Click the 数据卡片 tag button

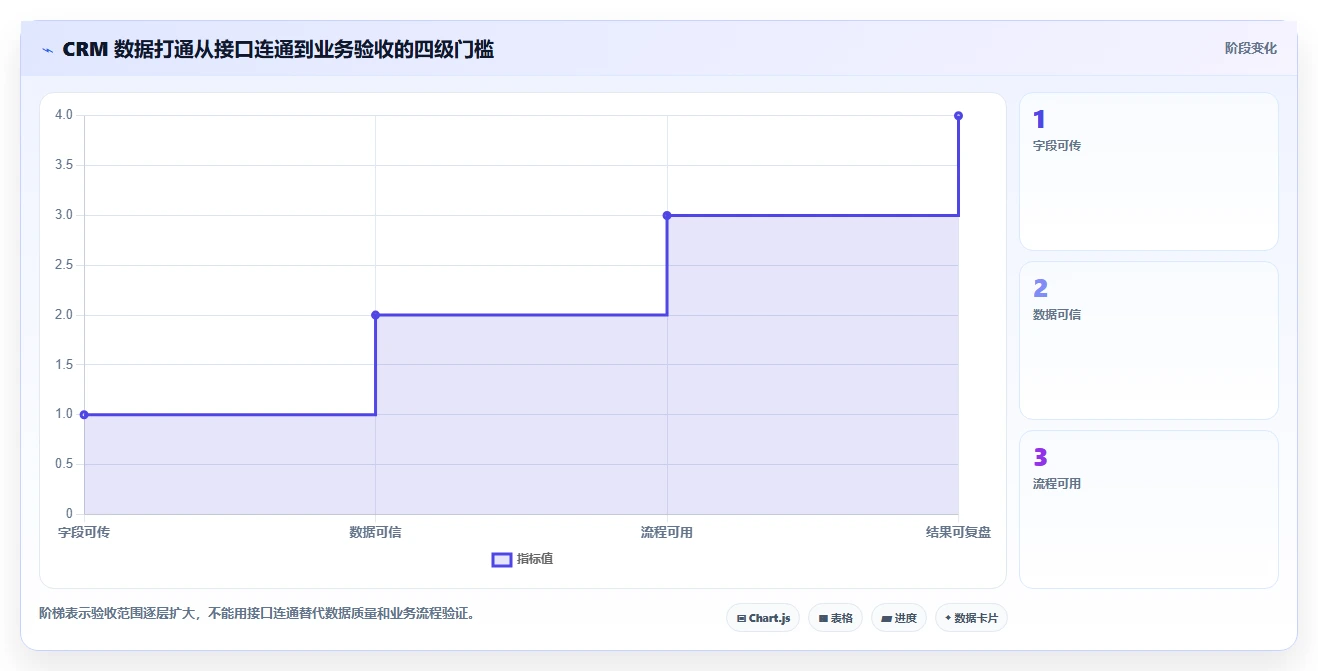pyautogui.click(x=971, y=618)
